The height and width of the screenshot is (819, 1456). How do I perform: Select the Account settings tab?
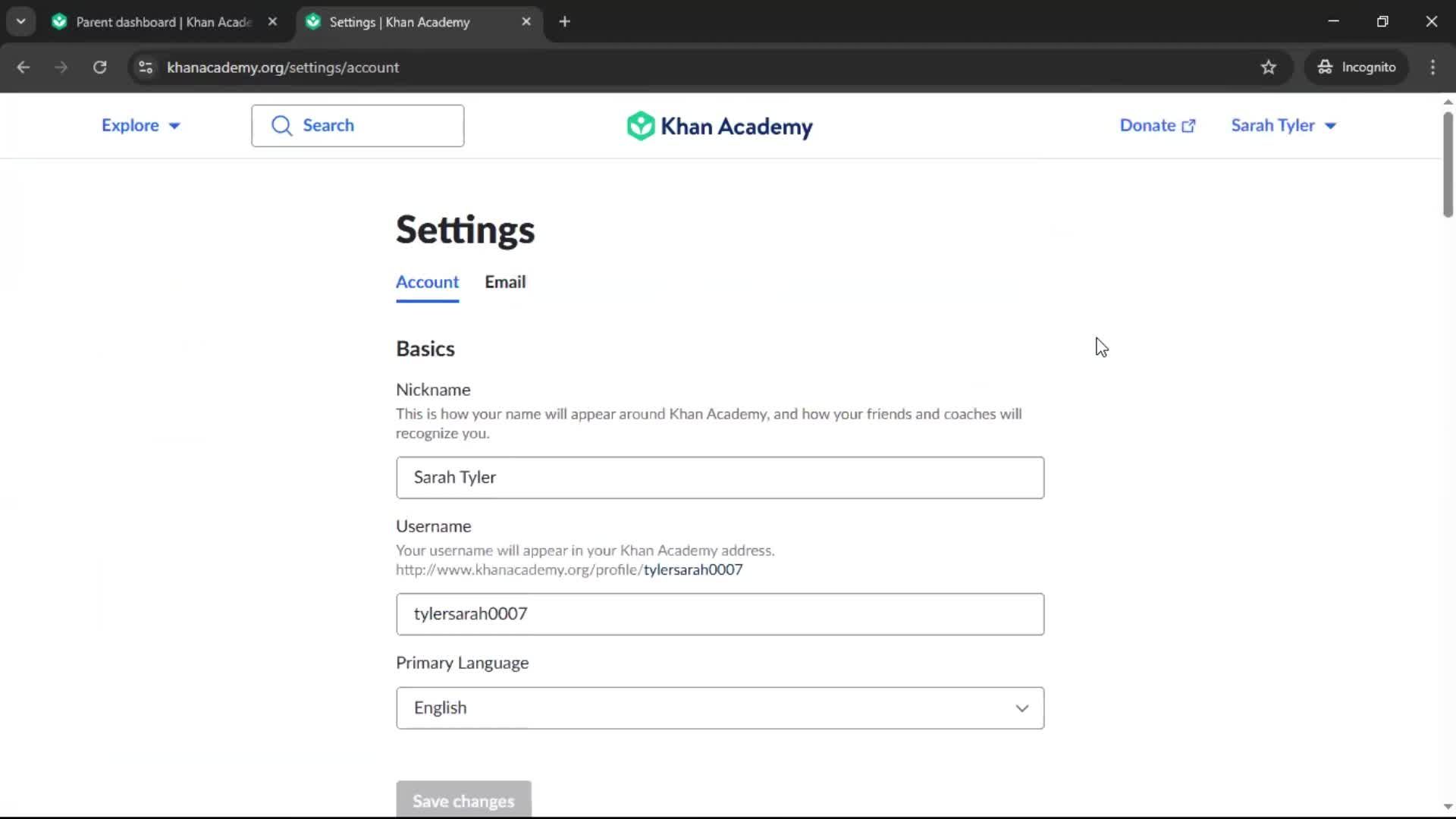coord(427,282)
